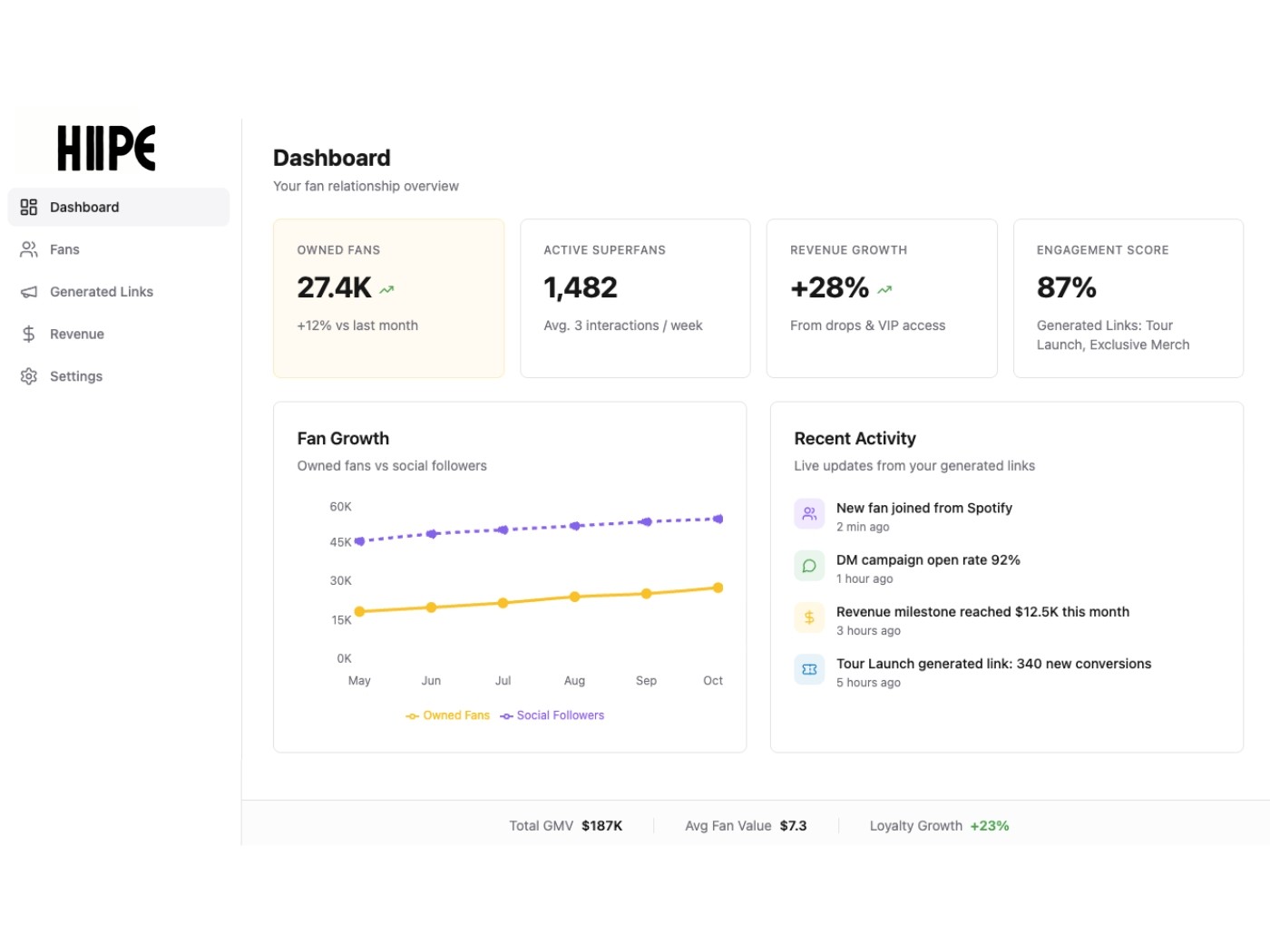Open the Generated Links page
1270x952 pixels.
[x=101, y=291]
